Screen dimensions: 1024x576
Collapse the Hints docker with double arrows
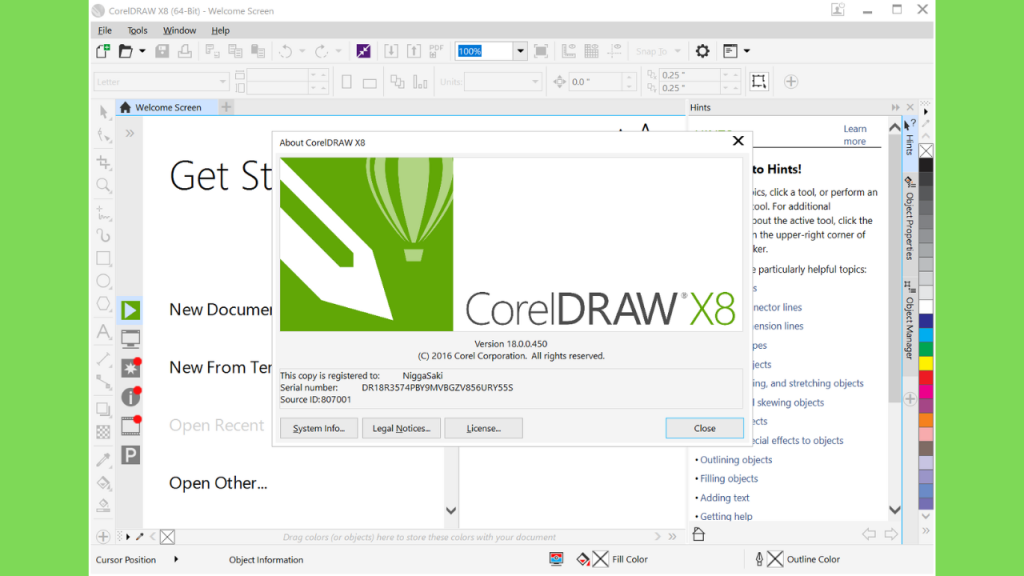click(895, 107)
